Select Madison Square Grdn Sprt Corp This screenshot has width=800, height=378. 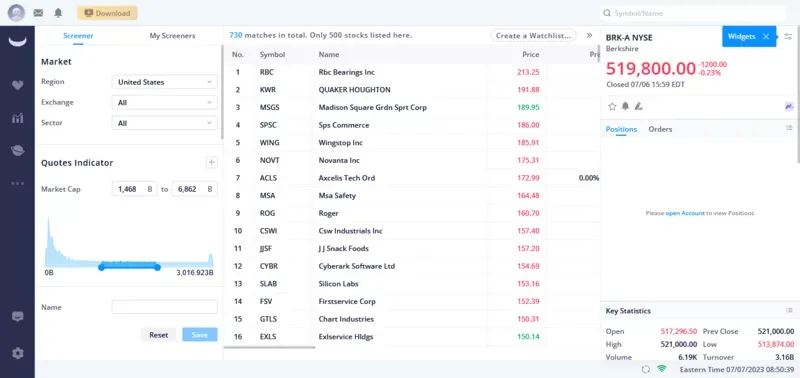click(372, 108)
